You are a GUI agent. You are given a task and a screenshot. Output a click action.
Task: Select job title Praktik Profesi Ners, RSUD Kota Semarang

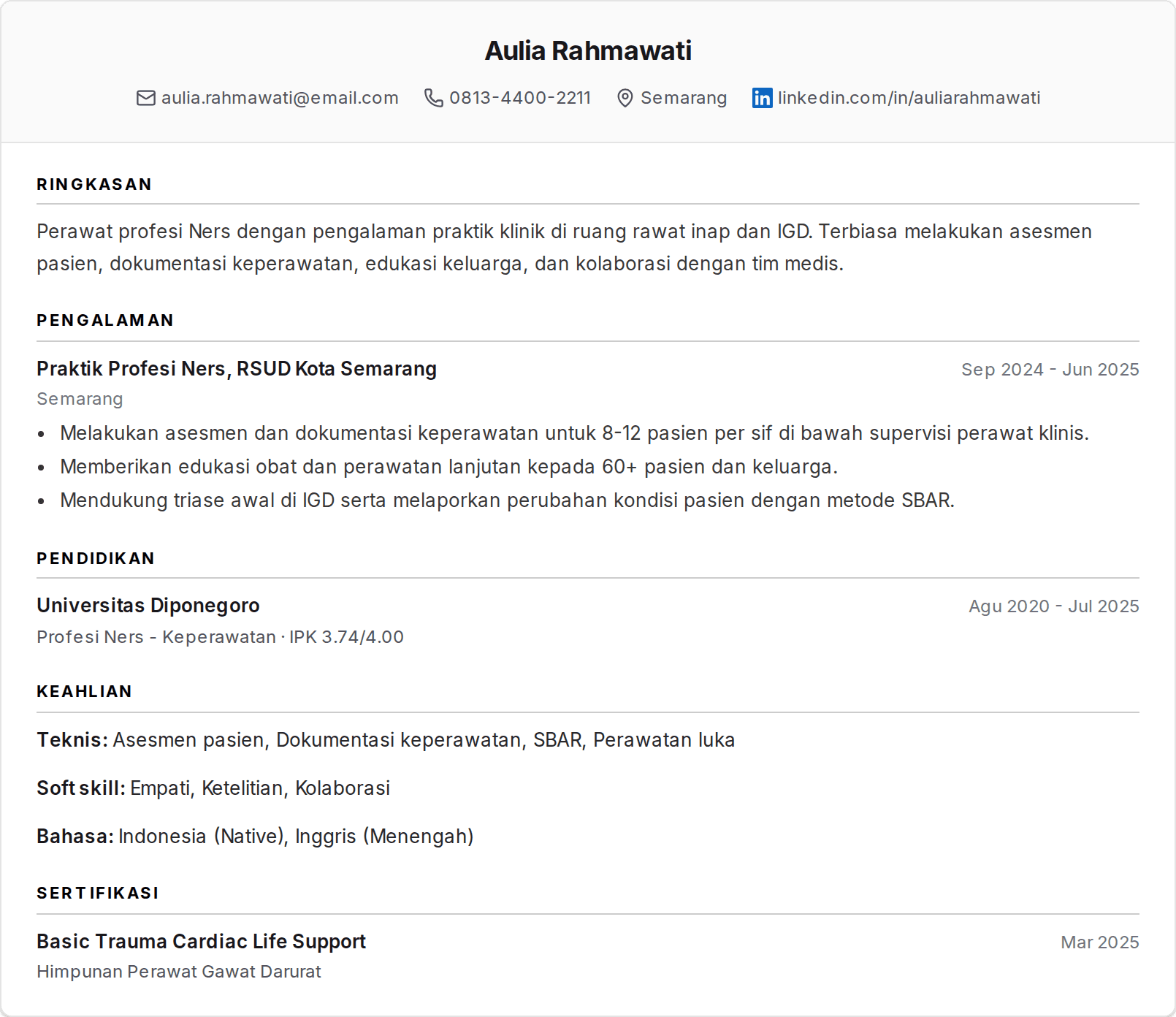pyautogui.click(x=237, y=369)
